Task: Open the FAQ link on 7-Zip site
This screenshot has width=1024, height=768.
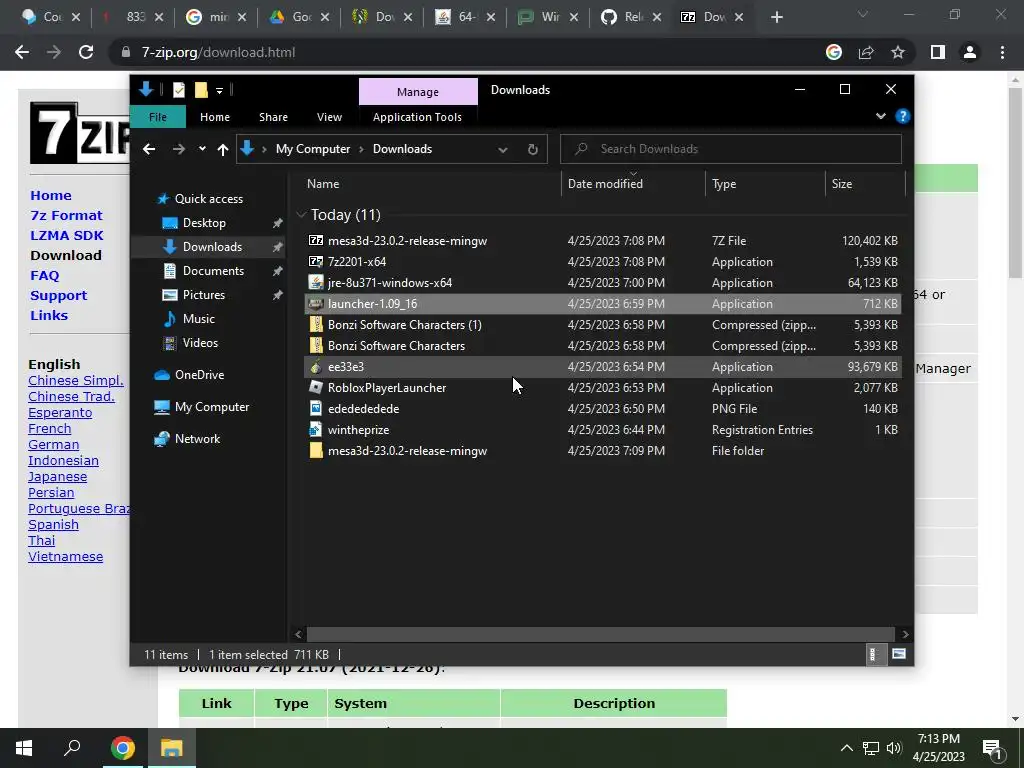Action: coord(44,276)
